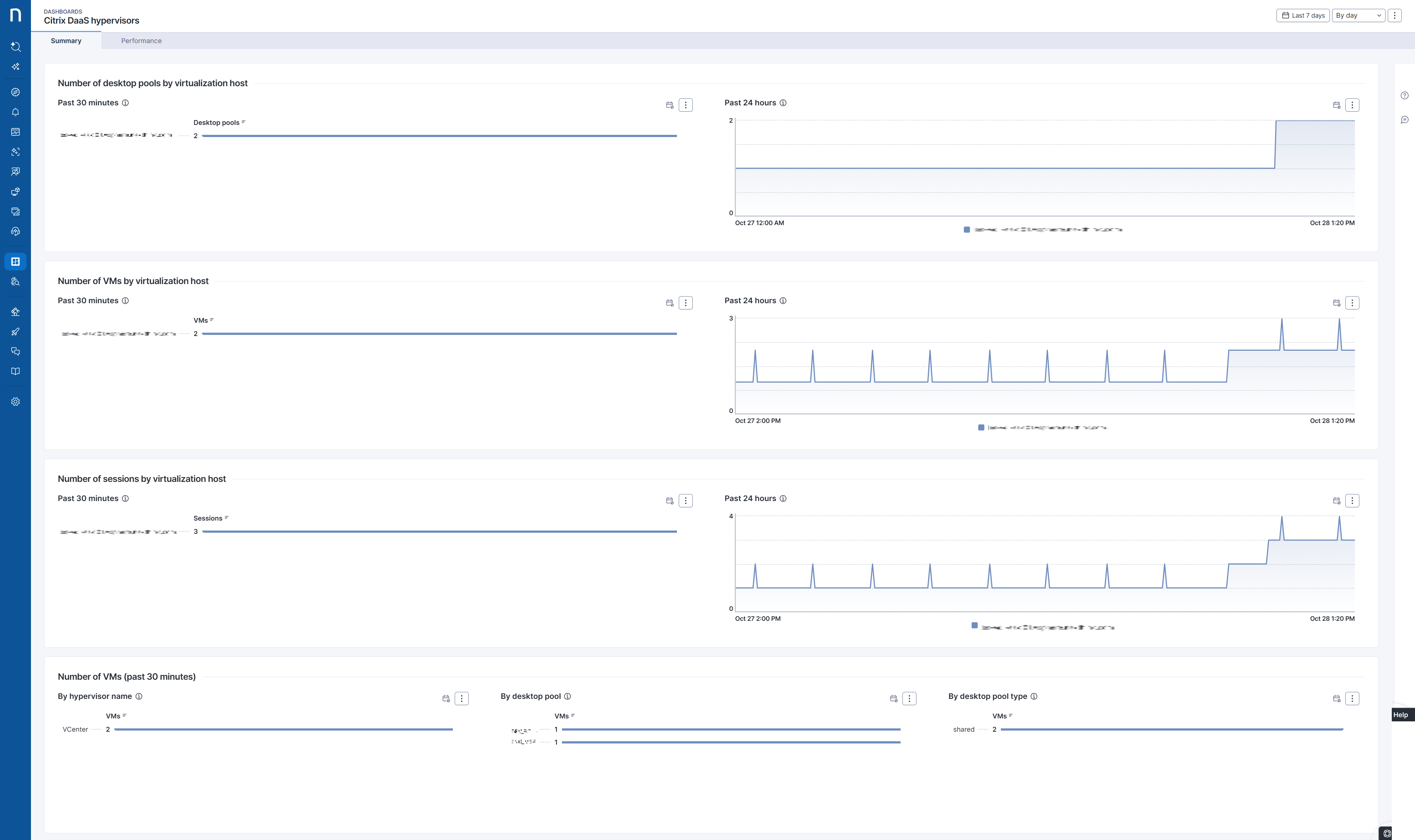Image resolution: width=1415 pixels, height=840 pixels.
Task: Open the By day granularity dropdown
Action: [1358, 15]
